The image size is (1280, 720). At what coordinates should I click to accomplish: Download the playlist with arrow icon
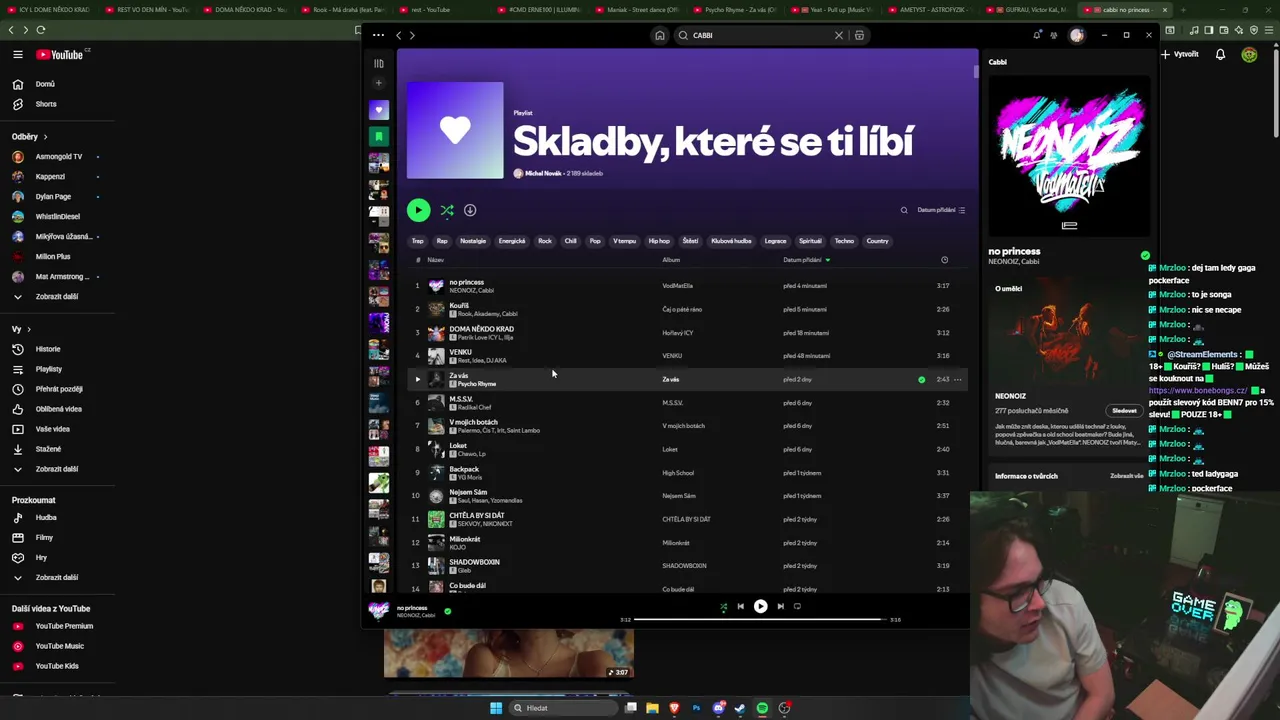pyautogui.click(x=470, y=210)
